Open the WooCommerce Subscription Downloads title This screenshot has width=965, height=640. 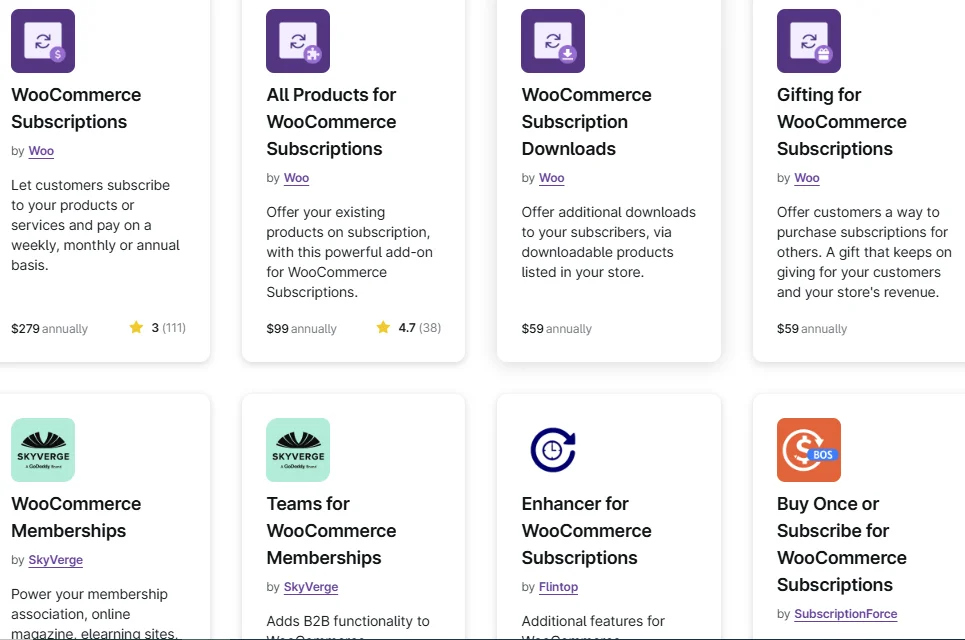pos(587,122)
